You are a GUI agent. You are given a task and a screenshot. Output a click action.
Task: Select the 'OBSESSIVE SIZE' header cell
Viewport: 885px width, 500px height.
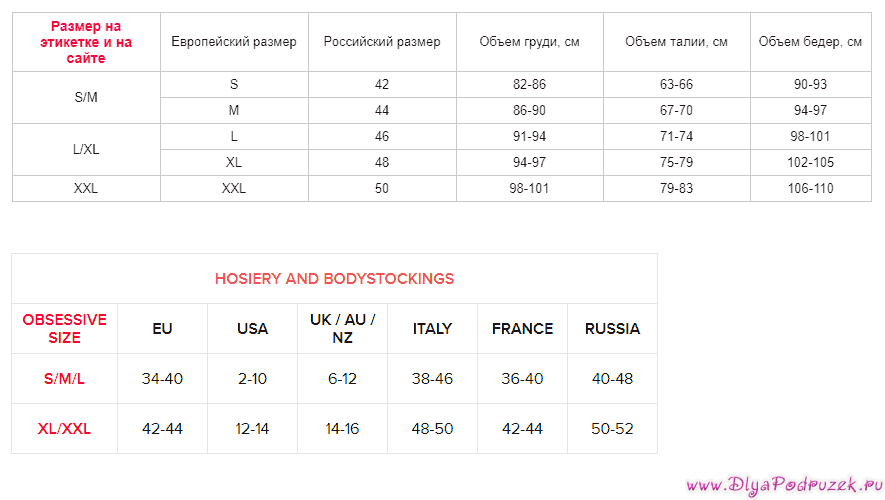[64, 328]
